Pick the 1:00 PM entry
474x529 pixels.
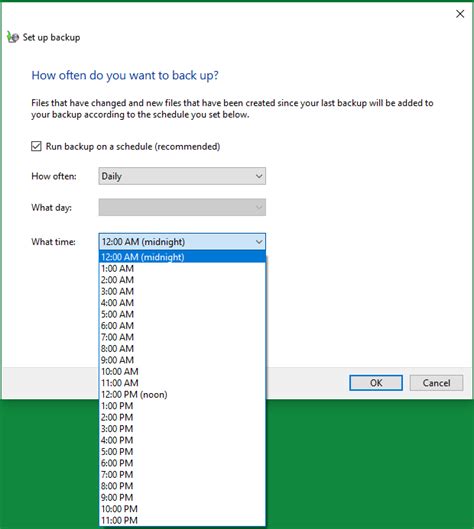point(182,406)
